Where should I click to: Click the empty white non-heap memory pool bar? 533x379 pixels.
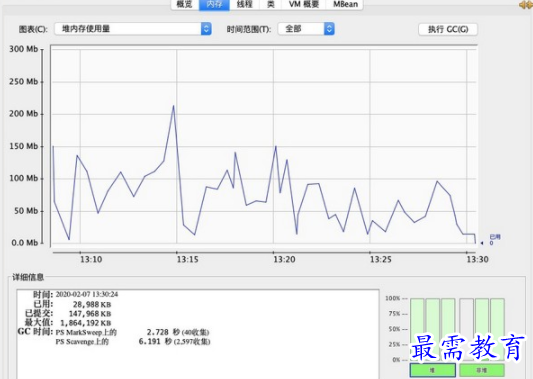pos(466,329)
